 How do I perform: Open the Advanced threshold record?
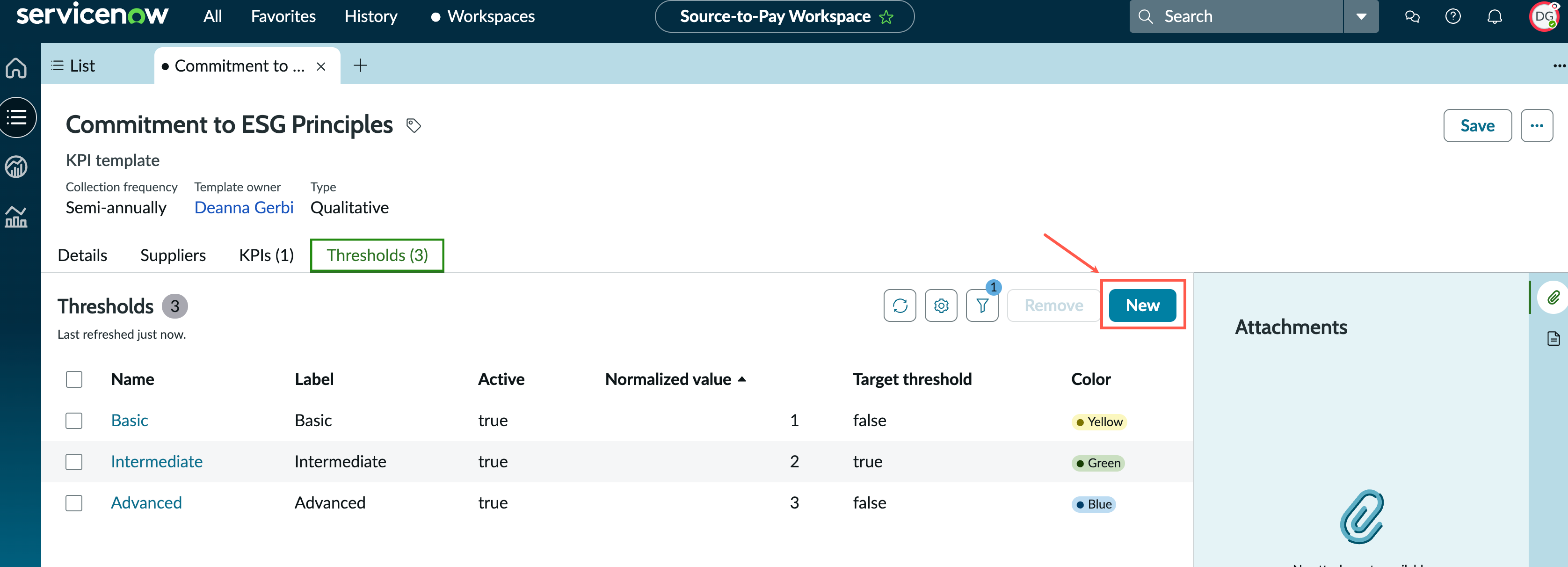pyautogui.click(x=146, y=503)
